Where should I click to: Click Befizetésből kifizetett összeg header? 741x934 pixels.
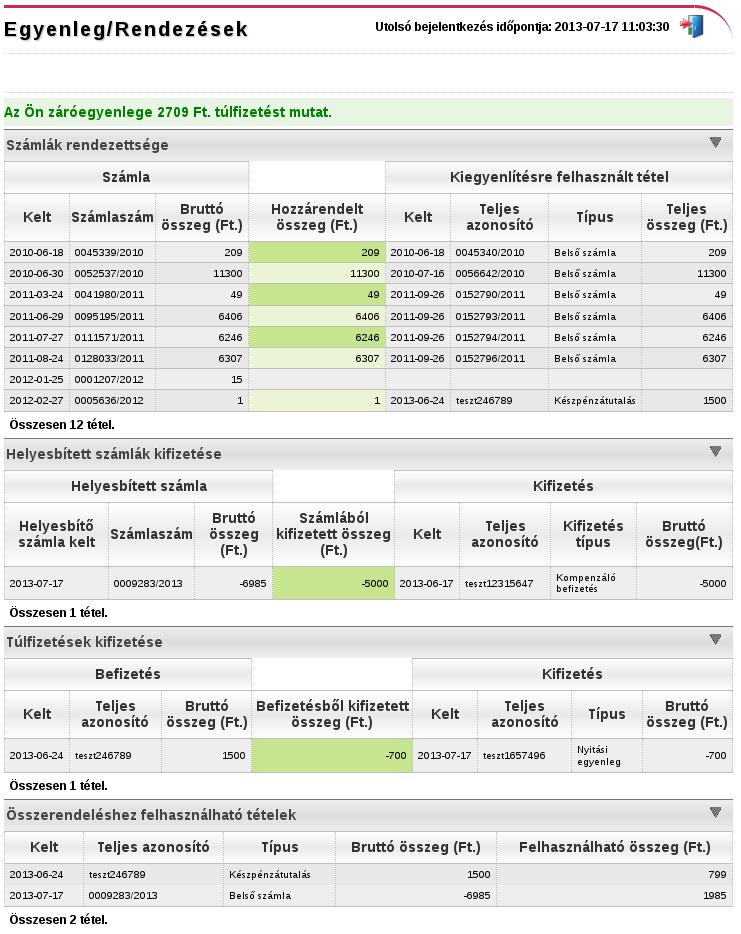(x=332, y=714)
